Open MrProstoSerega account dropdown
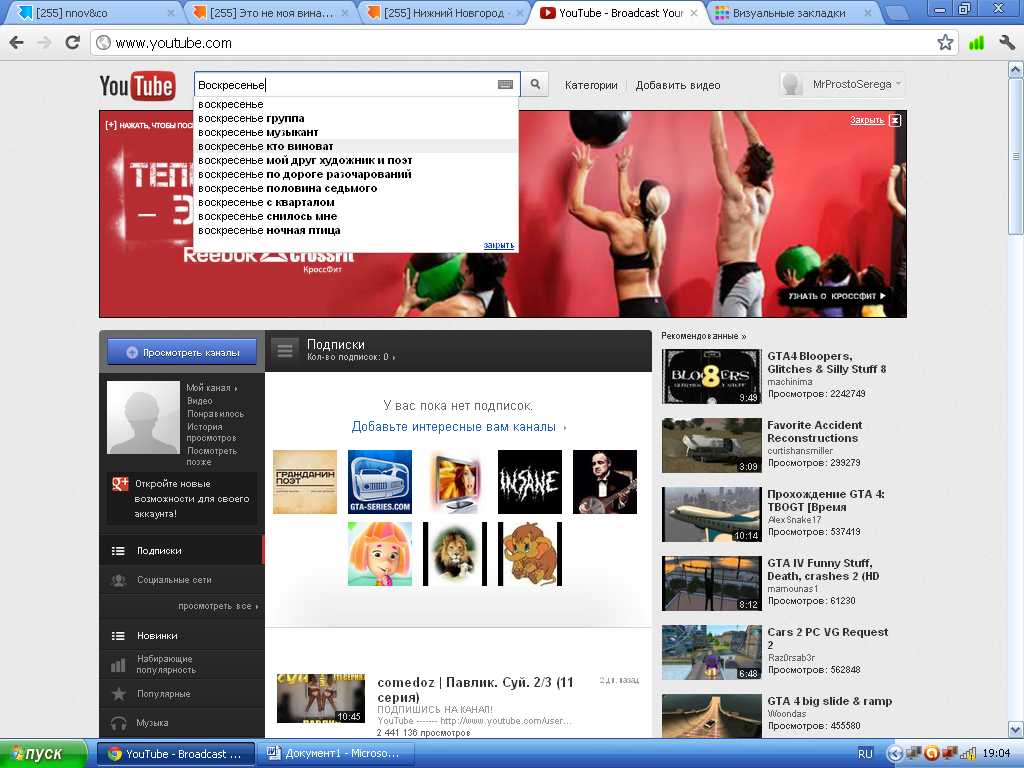The width and height of the screenshot is (1024, 768). point(842,84)
